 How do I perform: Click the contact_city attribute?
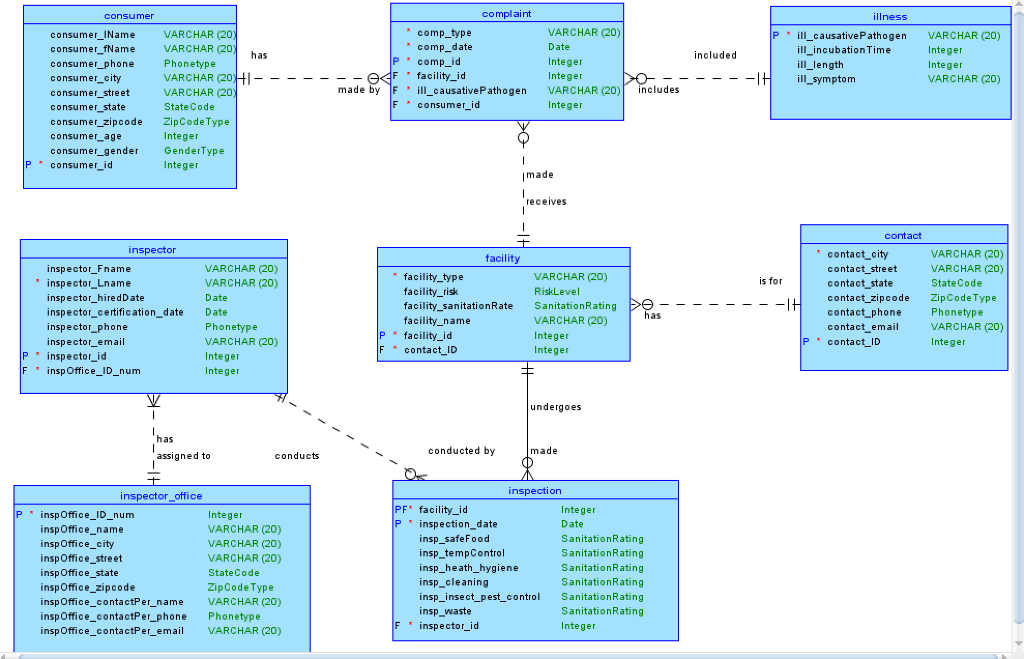pos(857,255)
